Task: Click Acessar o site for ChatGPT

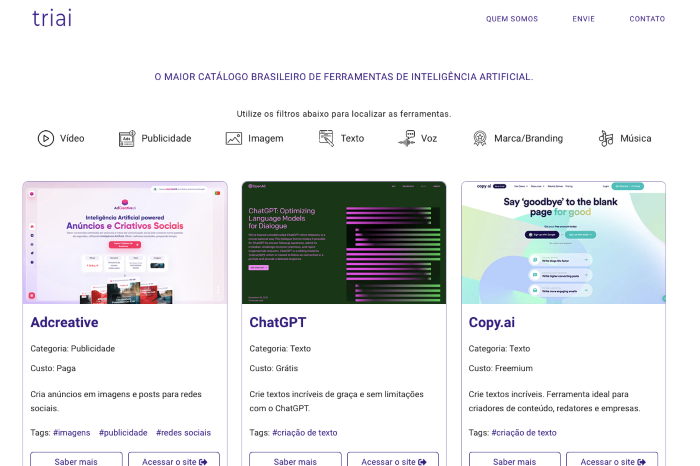Action: tap(393, 460)
